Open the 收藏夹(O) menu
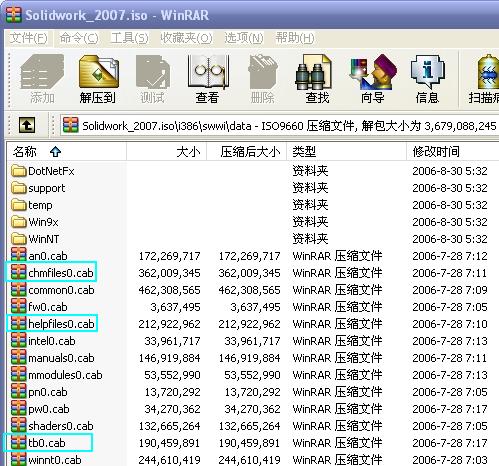This screenshot has width=499, height=466. pos(186,38)
